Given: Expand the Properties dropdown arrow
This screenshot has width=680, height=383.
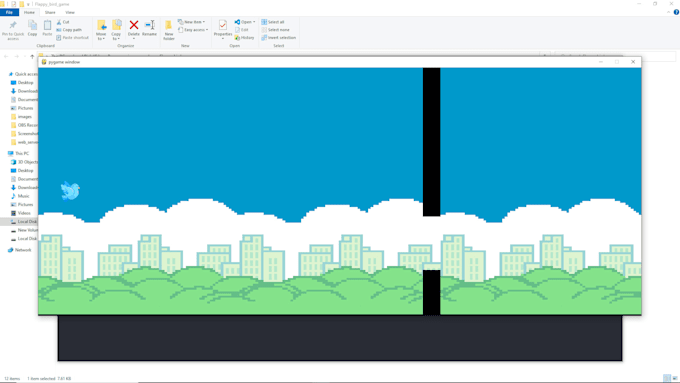Looking at the screenshot, I should click(223, 39).
